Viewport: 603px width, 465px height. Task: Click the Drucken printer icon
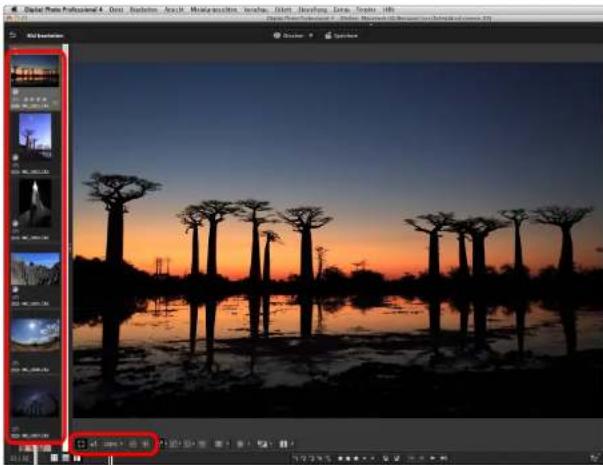pyautogui.click(x=277, y=35)
